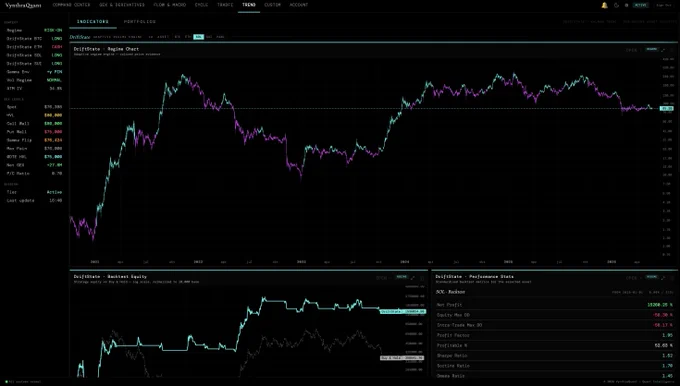Select the ETH asset button
The width and height of the screenshot is (680, 386).
coord(188,37)
